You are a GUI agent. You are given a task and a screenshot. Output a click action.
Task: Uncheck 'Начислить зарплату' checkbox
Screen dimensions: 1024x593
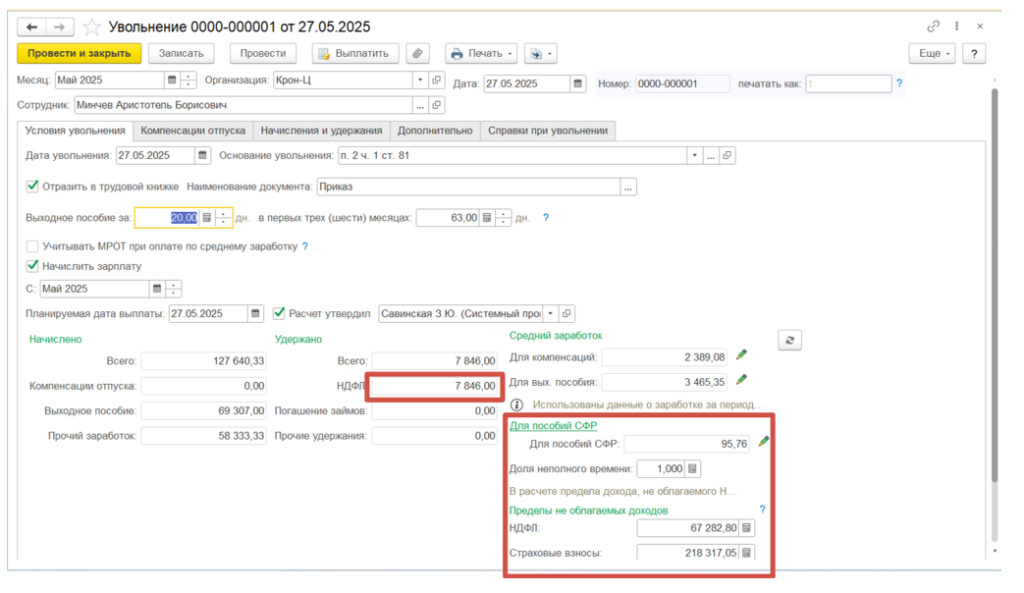pyautogui.click(x=32, y=266)
